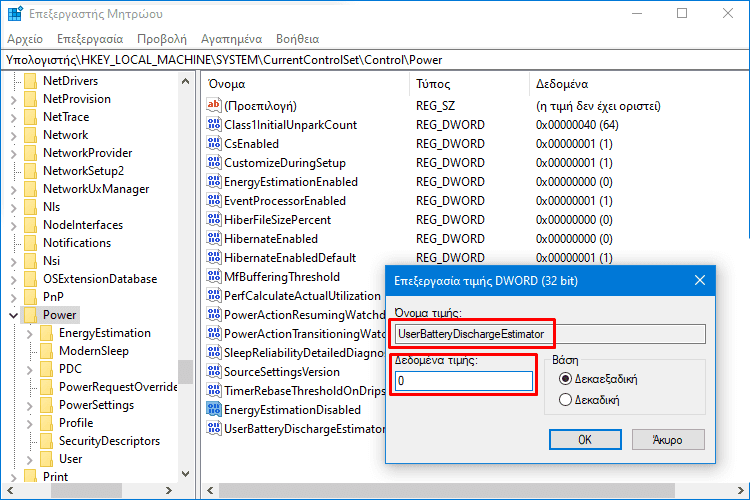Select the SleepReliabilityDetailedDiagnostics DWORD icon
This screenshot has width=750, height=500.
tap(214, 353)
